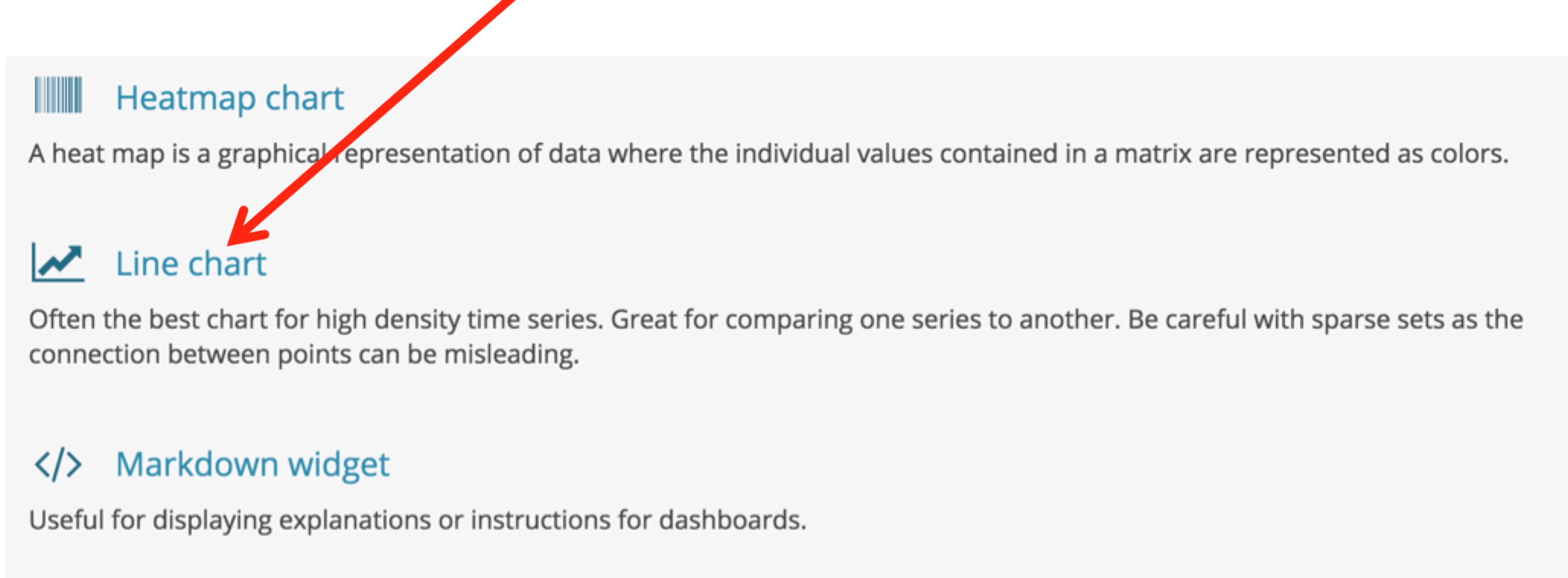This screenshot has height=578, width=1568.
Task: Click the phrase 'represented as colors'
Action: [x=1376, y=154]
